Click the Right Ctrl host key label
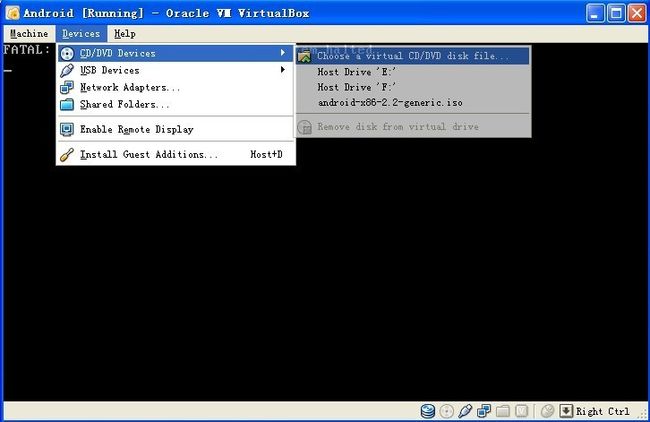 tap(602, 412)
